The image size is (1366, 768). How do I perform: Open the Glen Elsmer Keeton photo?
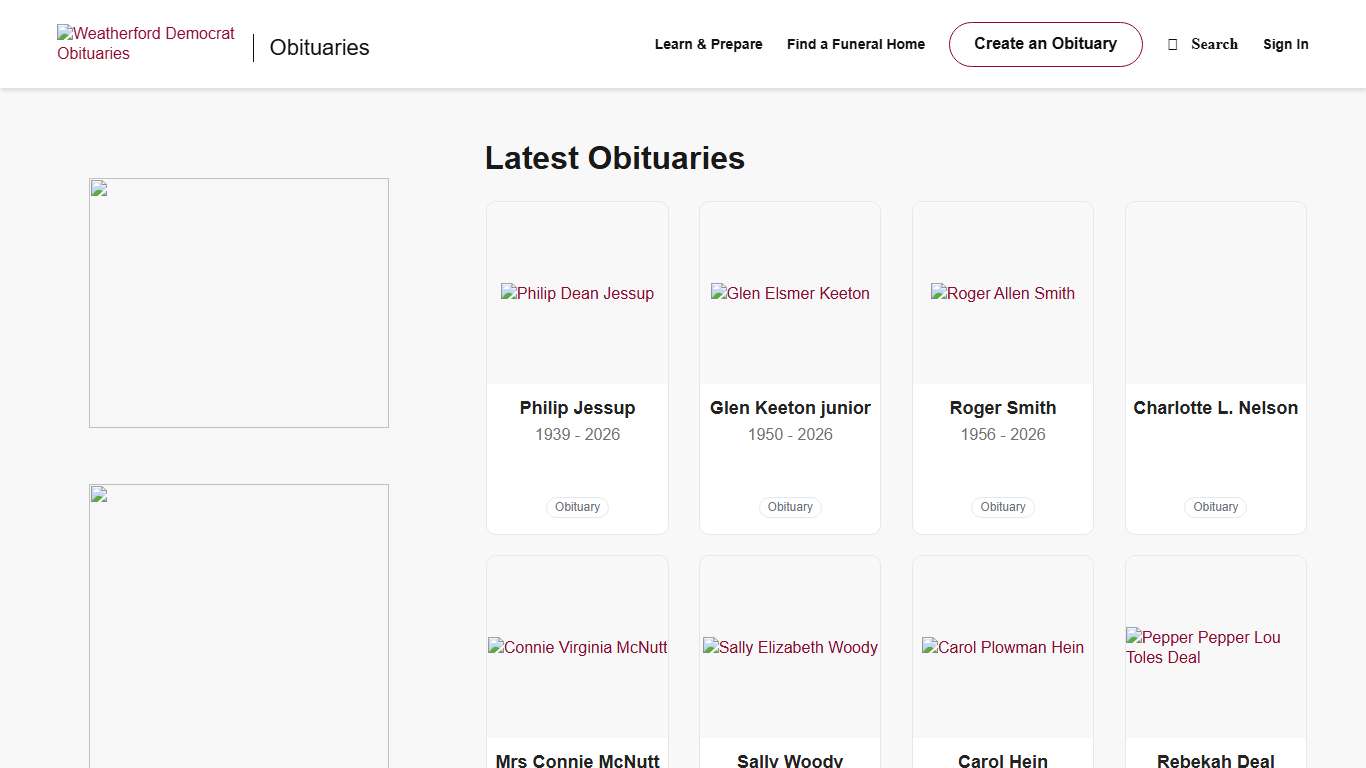(x=790, y=293)
